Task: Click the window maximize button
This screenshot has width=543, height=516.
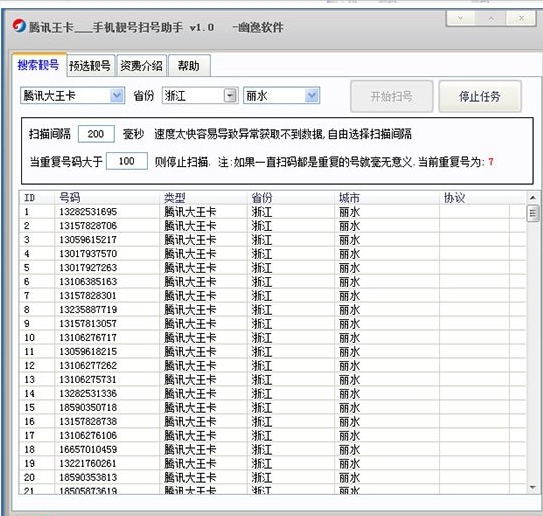Action: click(491, 18)
